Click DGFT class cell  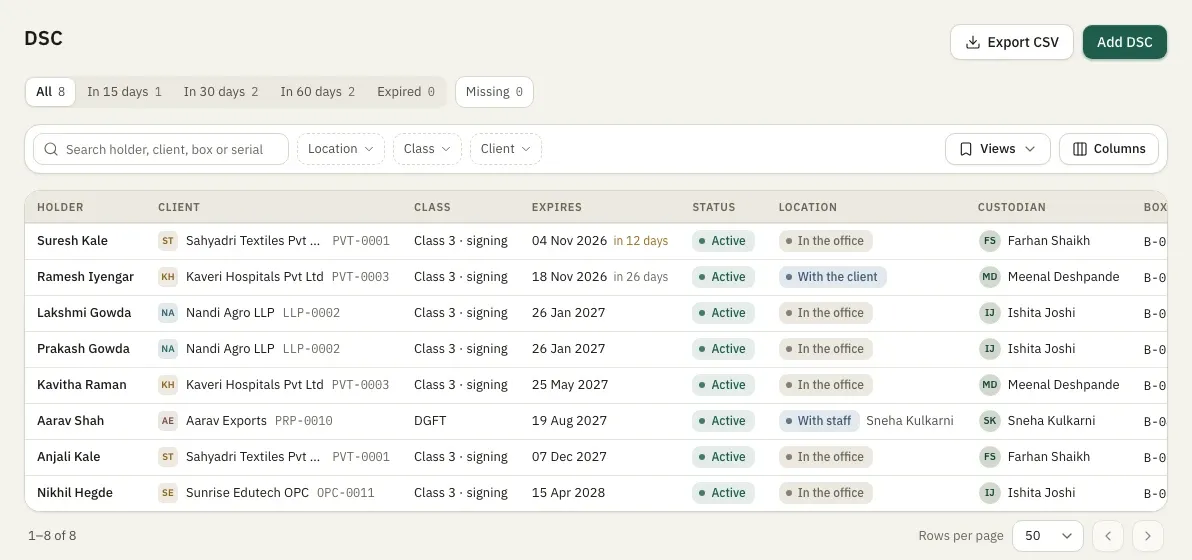[430, 421]
